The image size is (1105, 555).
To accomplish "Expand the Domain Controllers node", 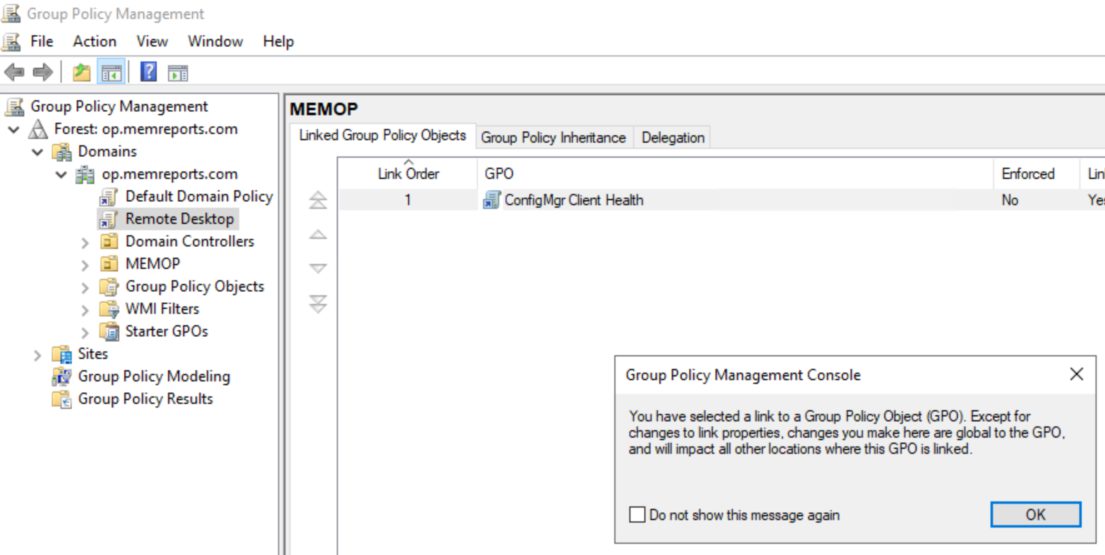I will pyautogui.click(x=85, y=243).
